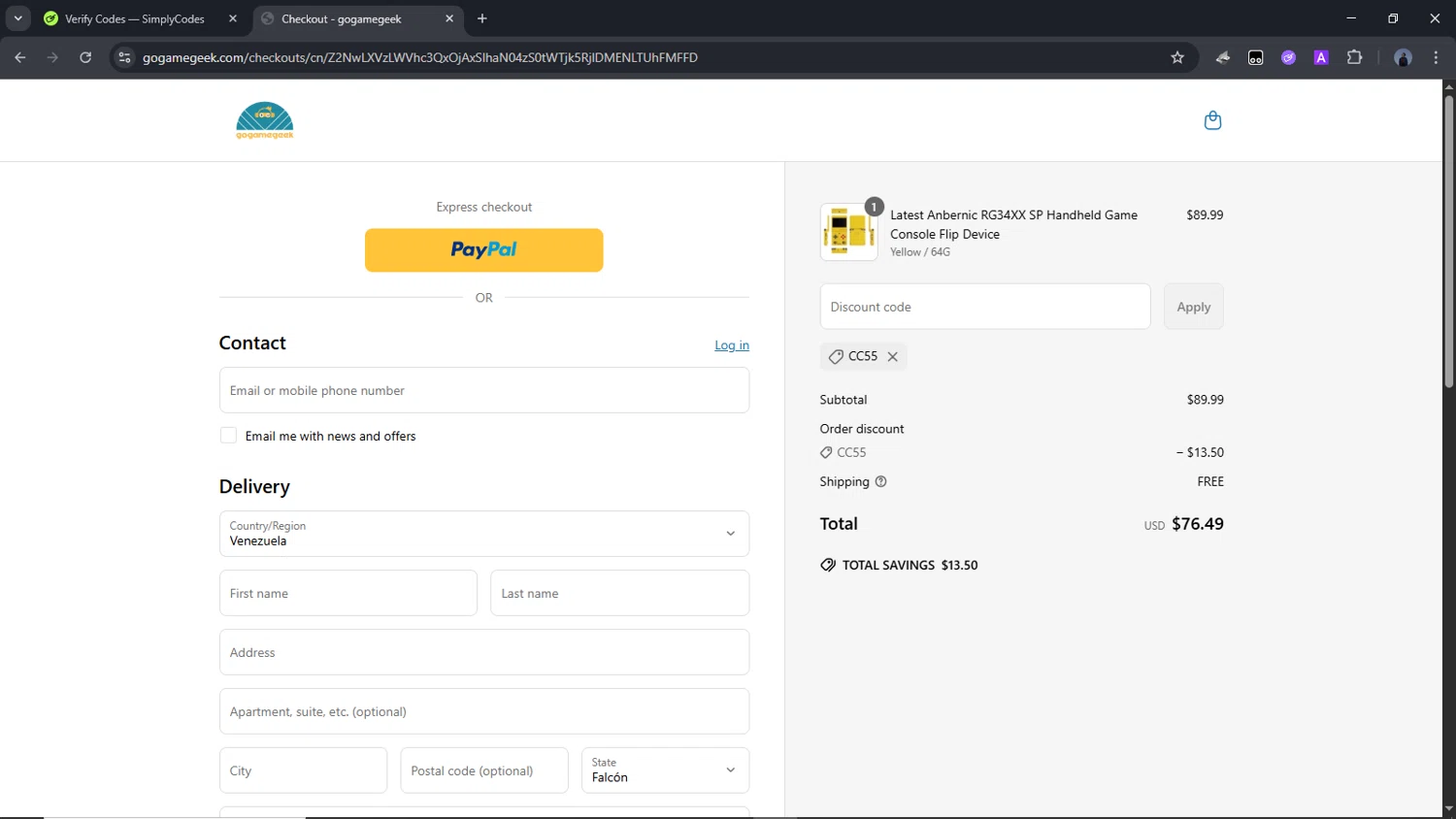The height and width of the screenshot is (819, 1456).
Task: Open the Chrome profile avatar
Action: 1403,57
